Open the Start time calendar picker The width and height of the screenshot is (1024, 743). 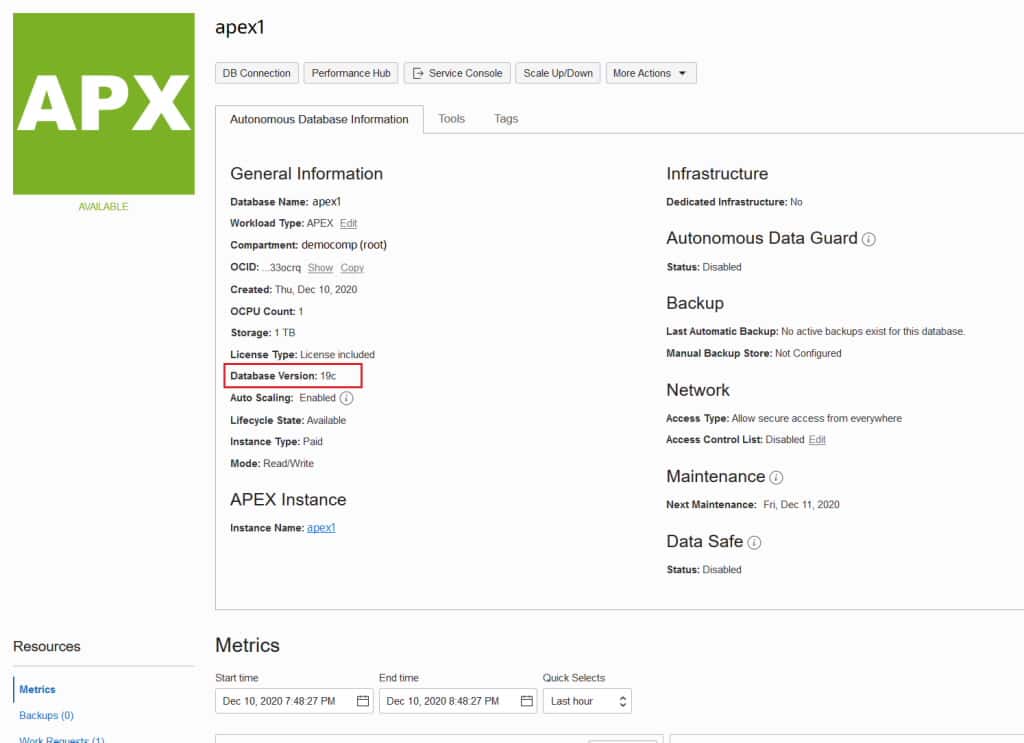click(x=364, y=701)
